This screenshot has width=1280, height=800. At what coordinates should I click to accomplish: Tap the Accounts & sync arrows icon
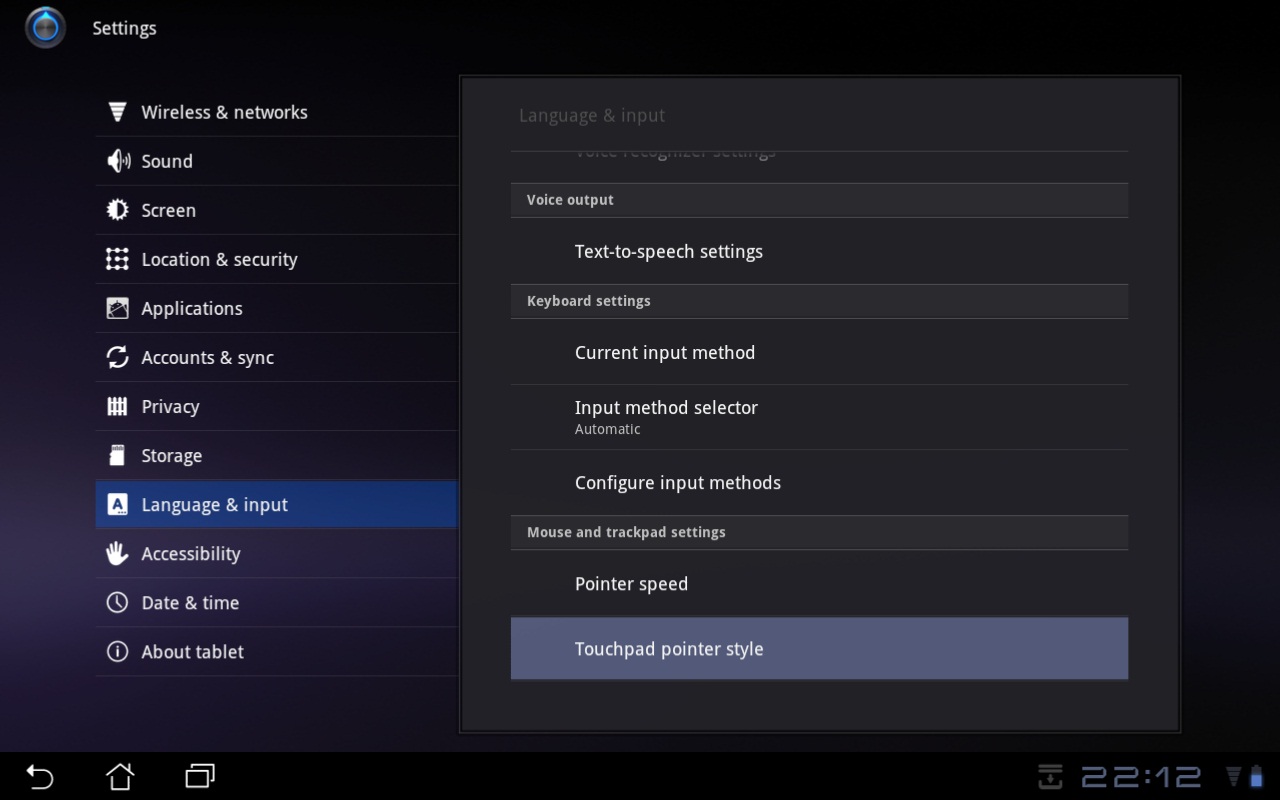click(x=117, y=357)
